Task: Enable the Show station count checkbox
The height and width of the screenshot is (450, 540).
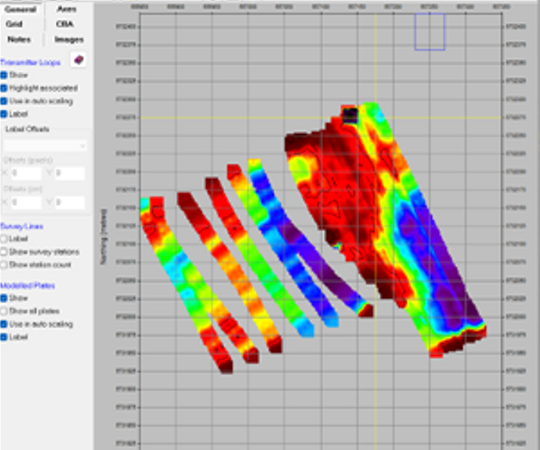Action: [x=4, y=265]
